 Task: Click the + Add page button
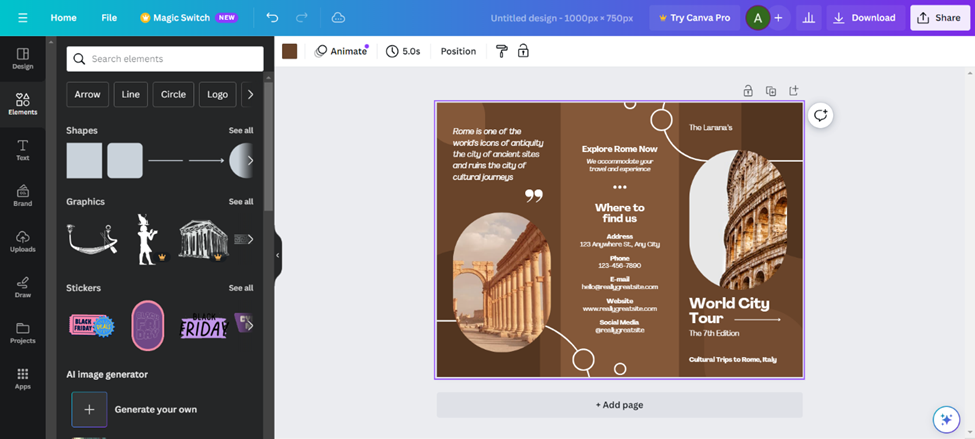[x=619, y=405]
